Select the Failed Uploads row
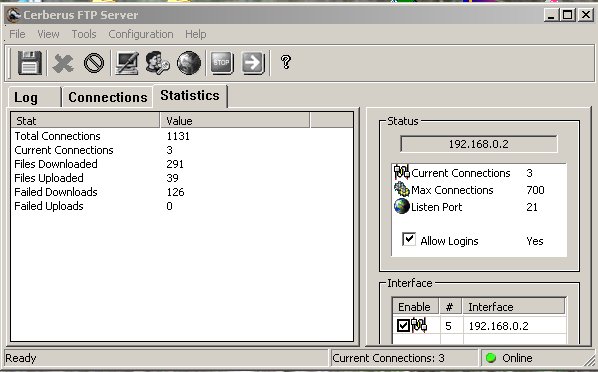This screenshot has width=598, height=372. (x=182, y=206)
